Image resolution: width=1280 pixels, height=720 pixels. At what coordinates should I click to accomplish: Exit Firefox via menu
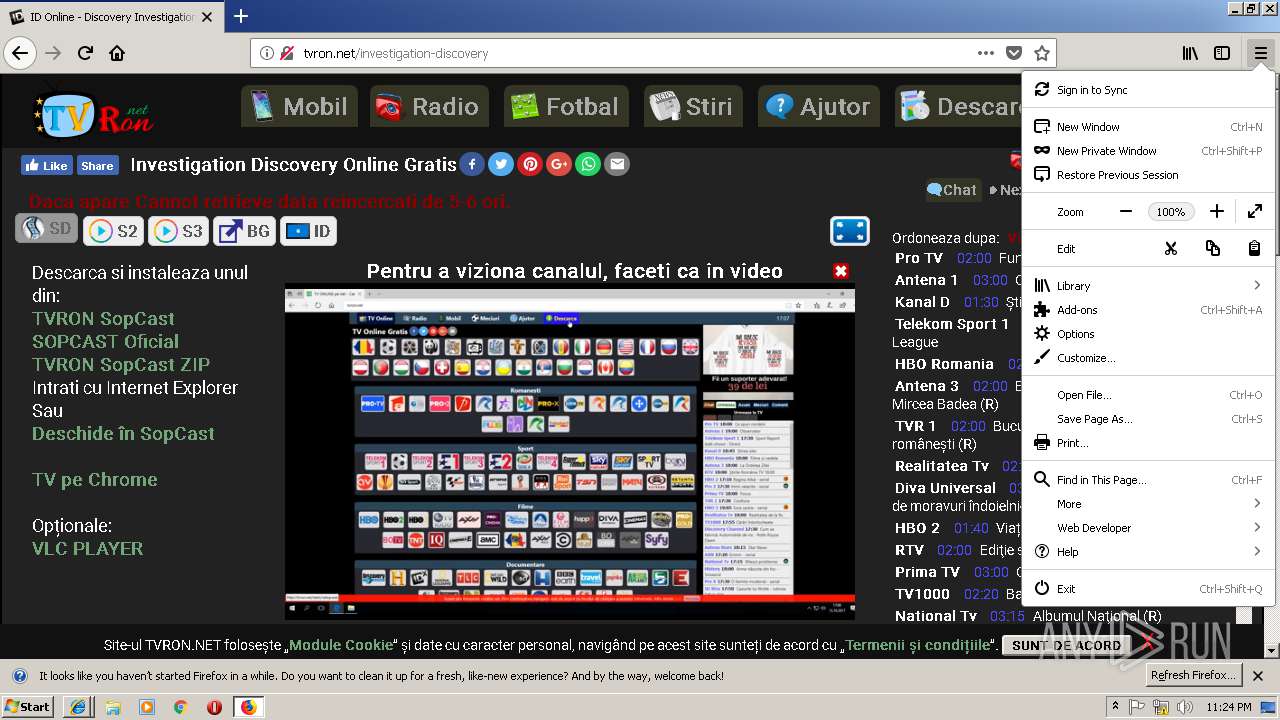(1148, 589)
